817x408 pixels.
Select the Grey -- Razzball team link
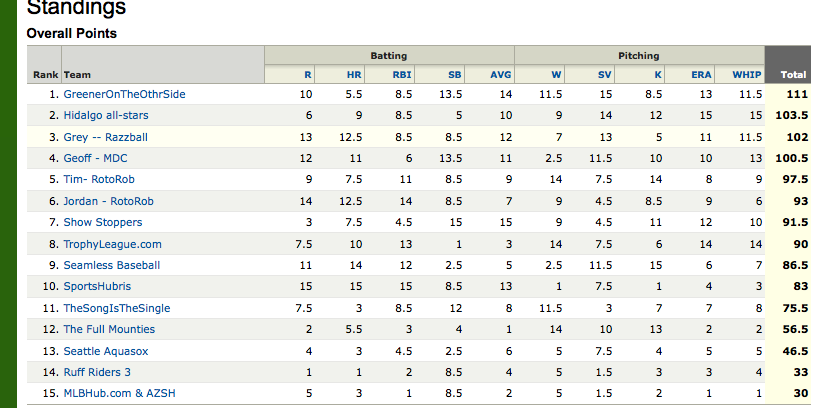tap(105, 137)
